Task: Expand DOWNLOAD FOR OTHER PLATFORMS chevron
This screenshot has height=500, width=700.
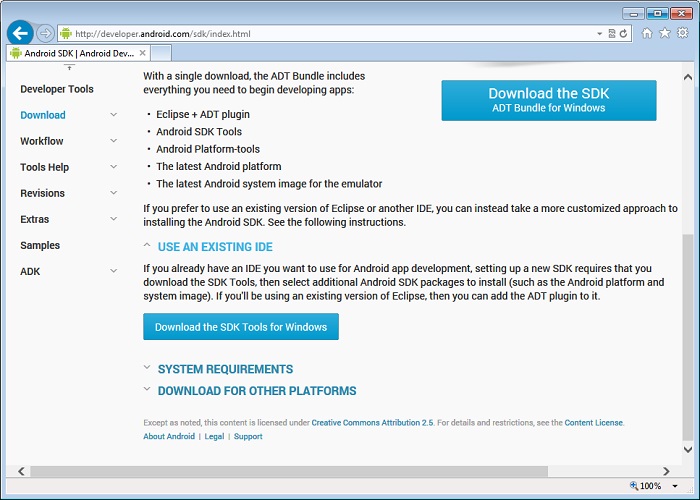Action: tap(146, 389)
